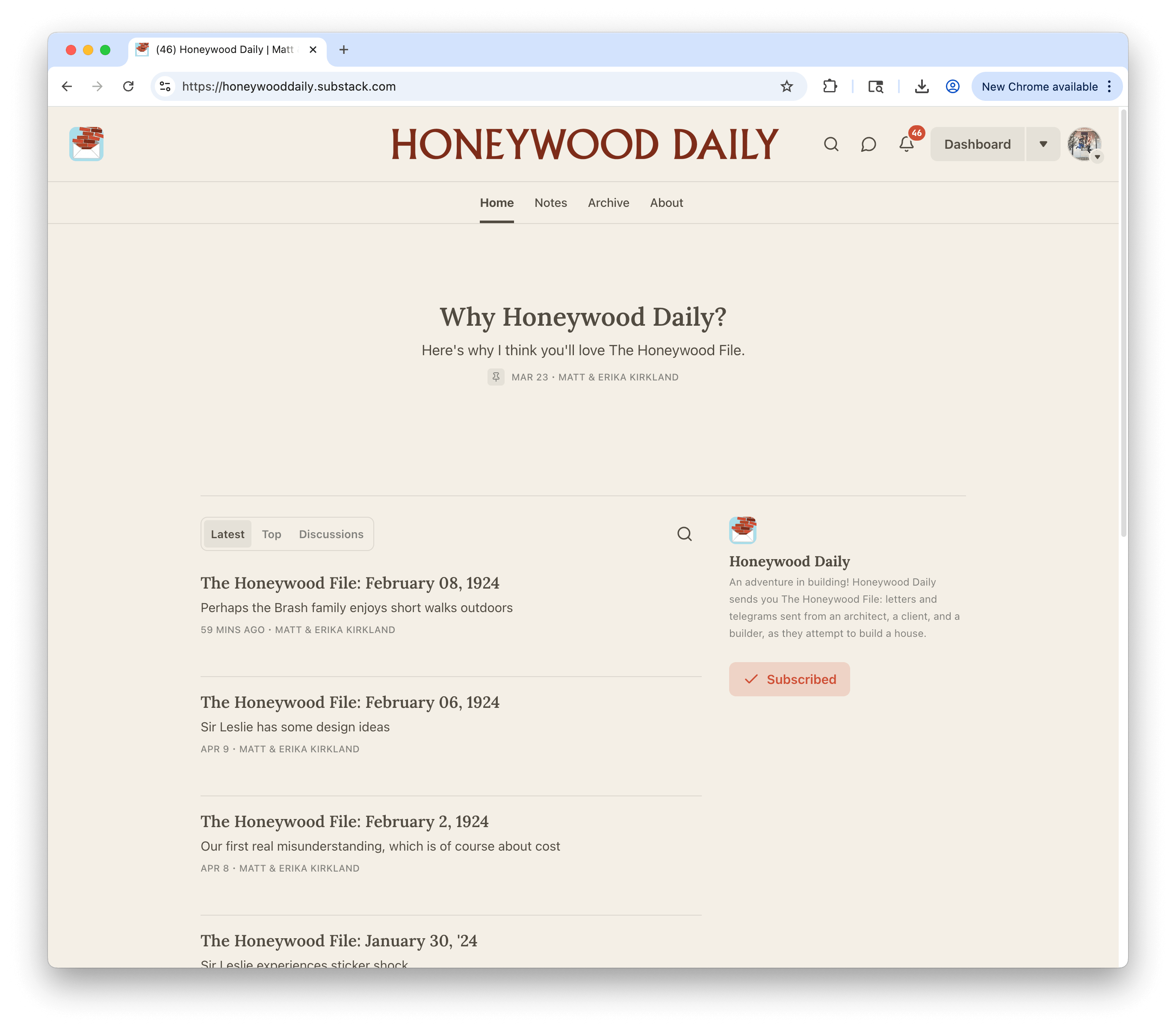Click the browser address bar

[403, 86]
